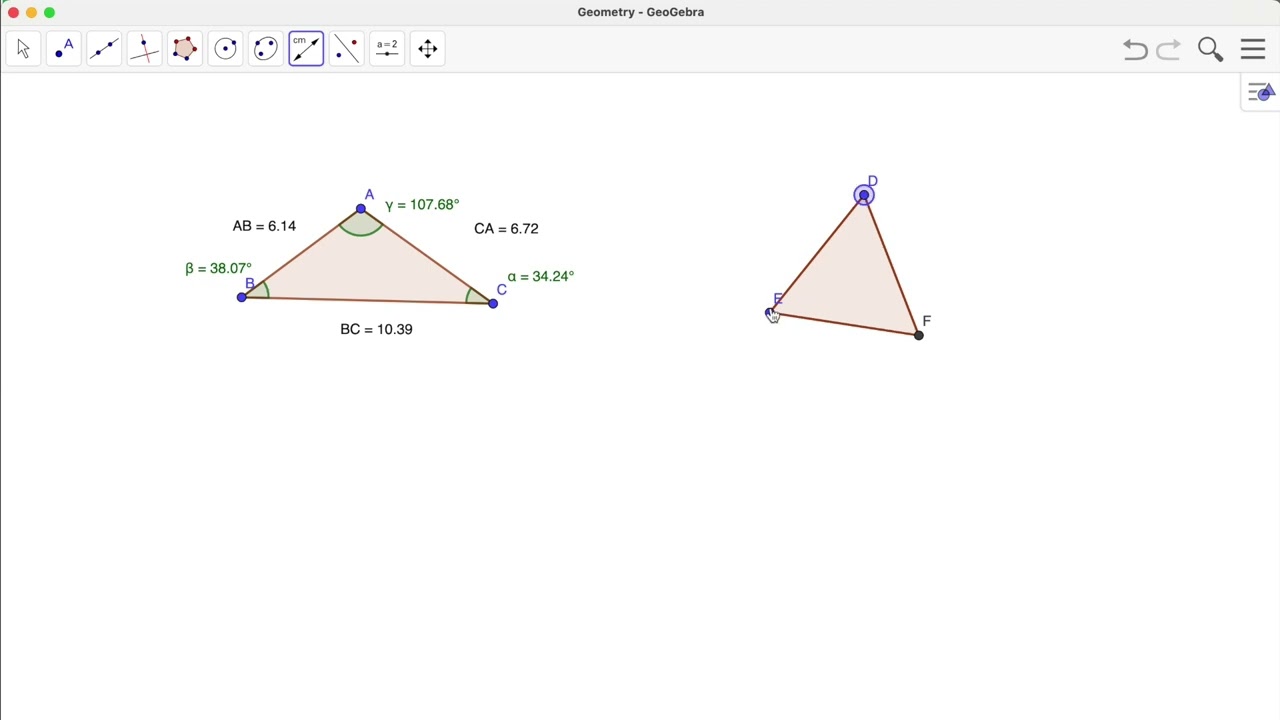Image resolution: width=1280 pixels, height=720 pixels.
Task: Select the Perpendicular Line tool
Action: (x=144, y=49)
